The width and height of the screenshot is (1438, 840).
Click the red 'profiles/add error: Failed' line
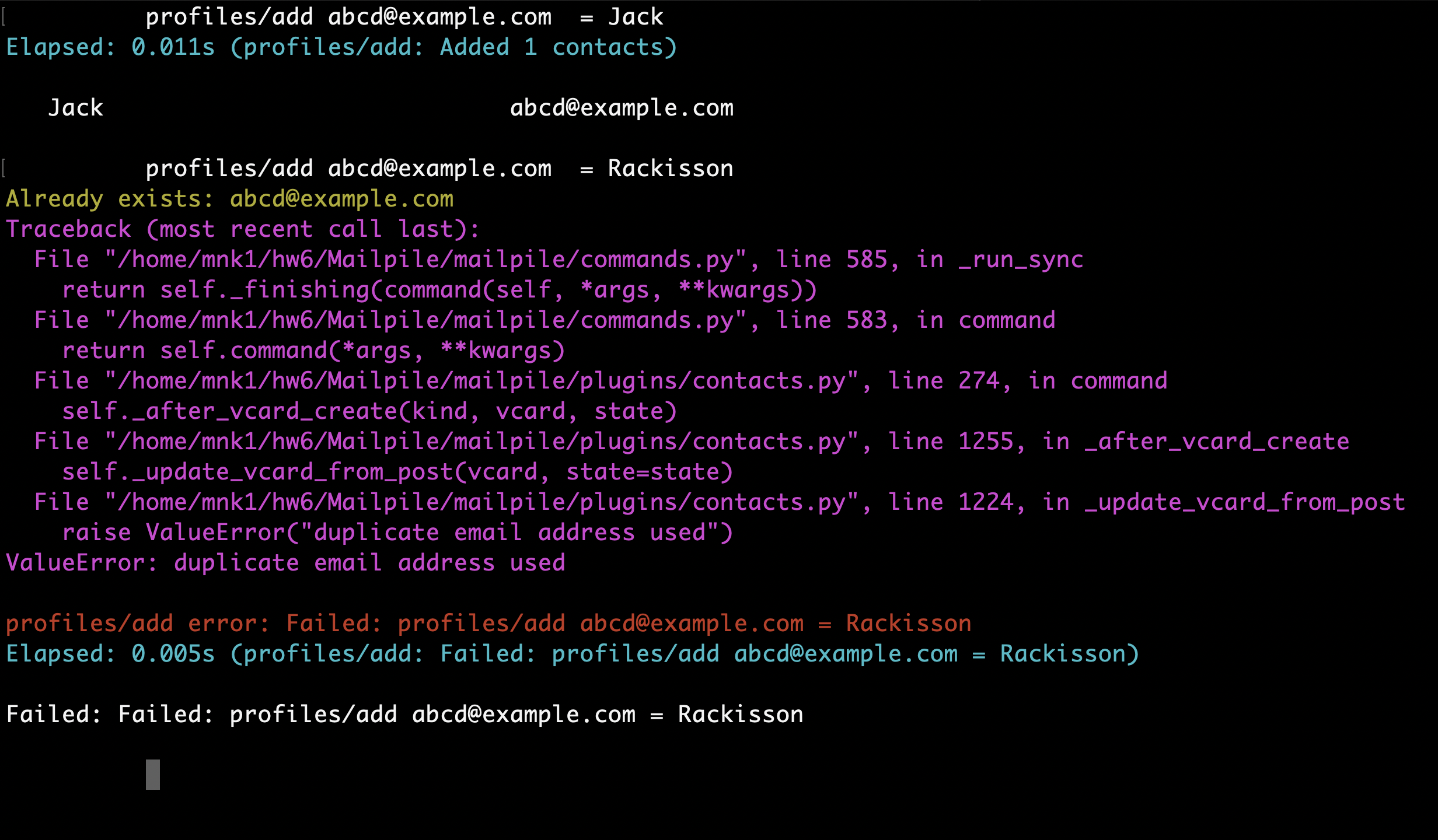coord(488,624)
